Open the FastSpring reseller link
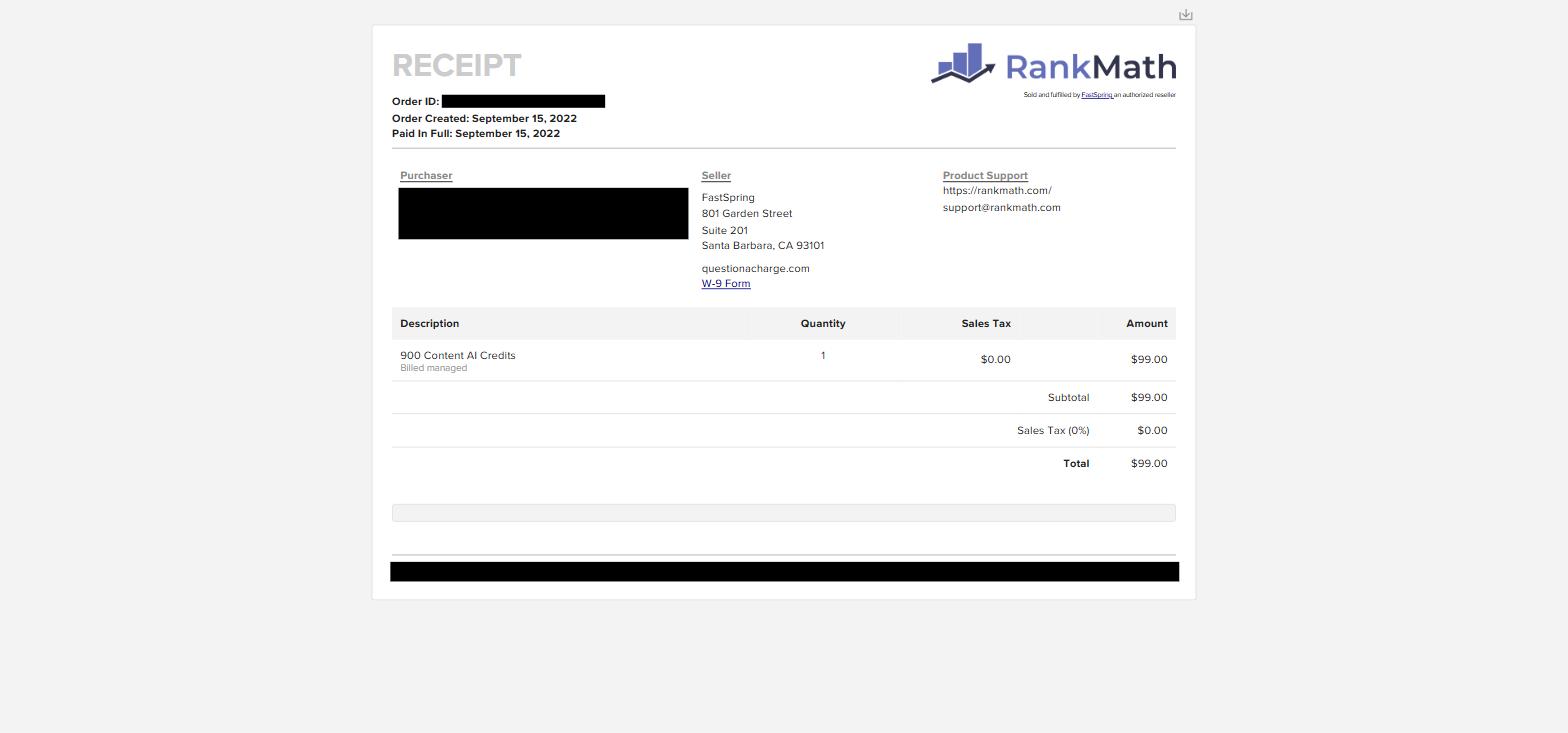1568x733 pixels. click(1097, 95)
